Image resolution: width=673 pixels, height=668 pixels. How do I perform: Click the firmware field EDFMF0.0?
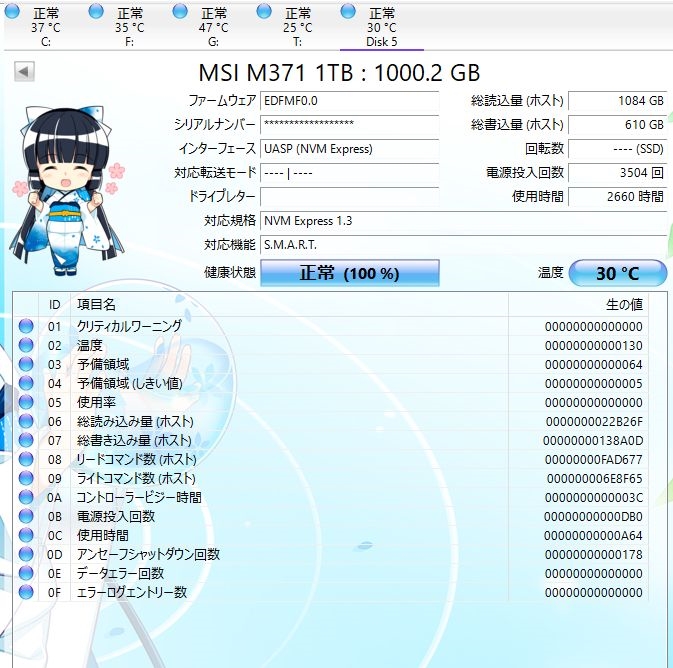click(x=349, y=101)
